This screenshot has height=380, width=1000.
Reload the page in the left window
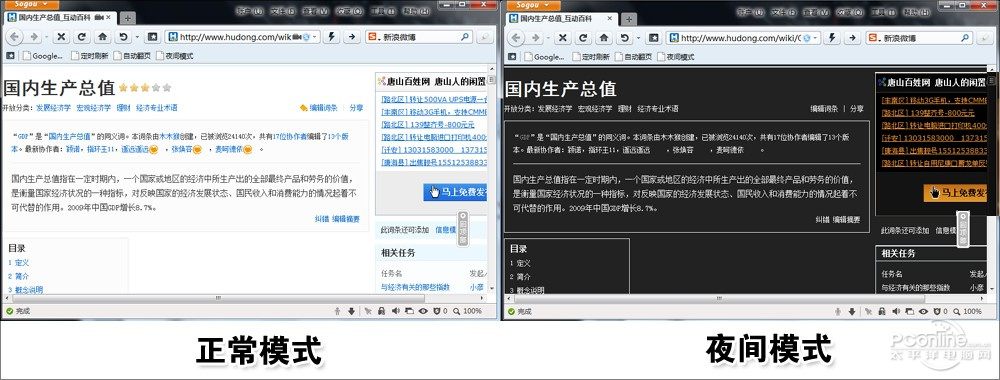click(82, 37)
